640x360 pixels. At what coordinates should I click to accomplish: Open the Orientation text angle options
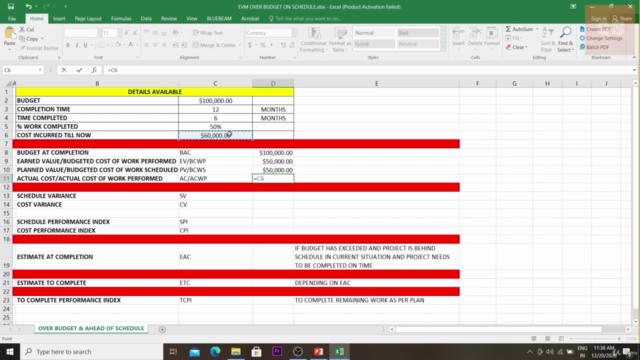pos(176,33)
